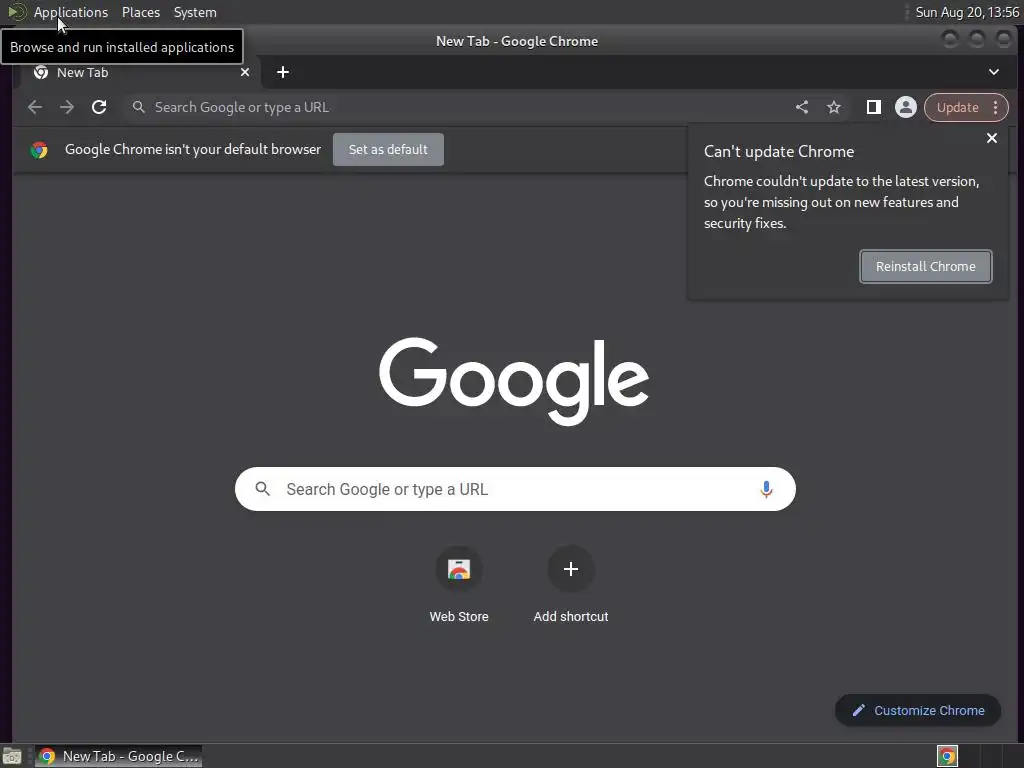
Task: Open the Applications menu
Action: pyautogui.click(x=71, y=12)
